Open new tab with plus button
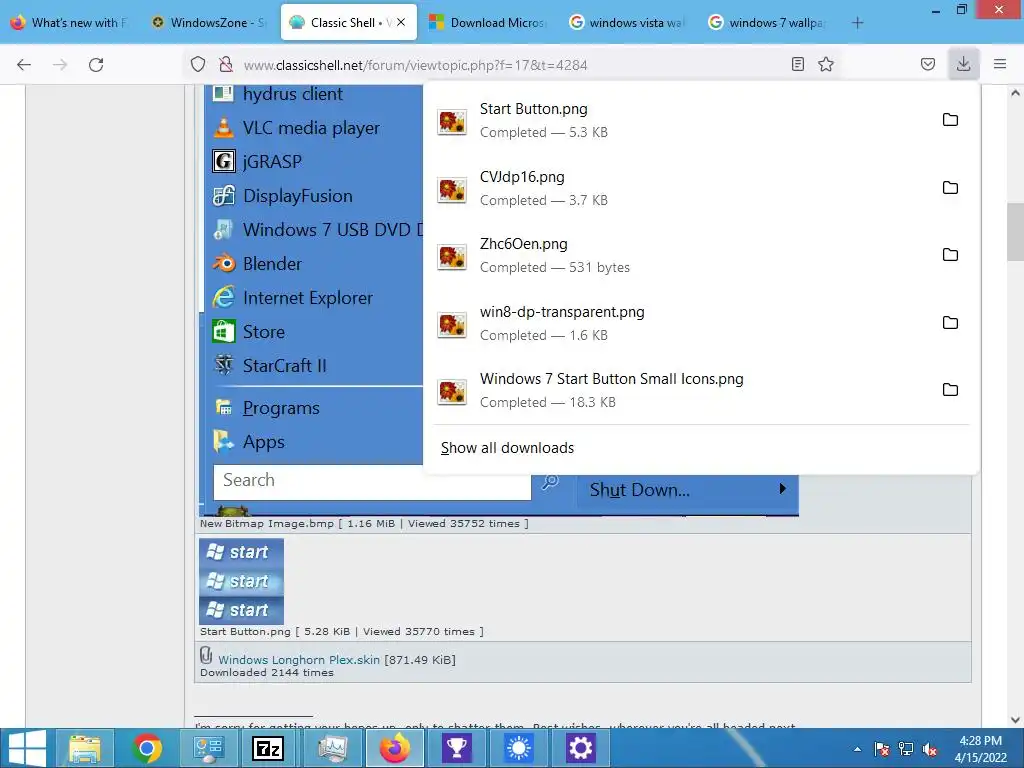The width and height of the screenshot is (1024, 768). coord(857,23)
